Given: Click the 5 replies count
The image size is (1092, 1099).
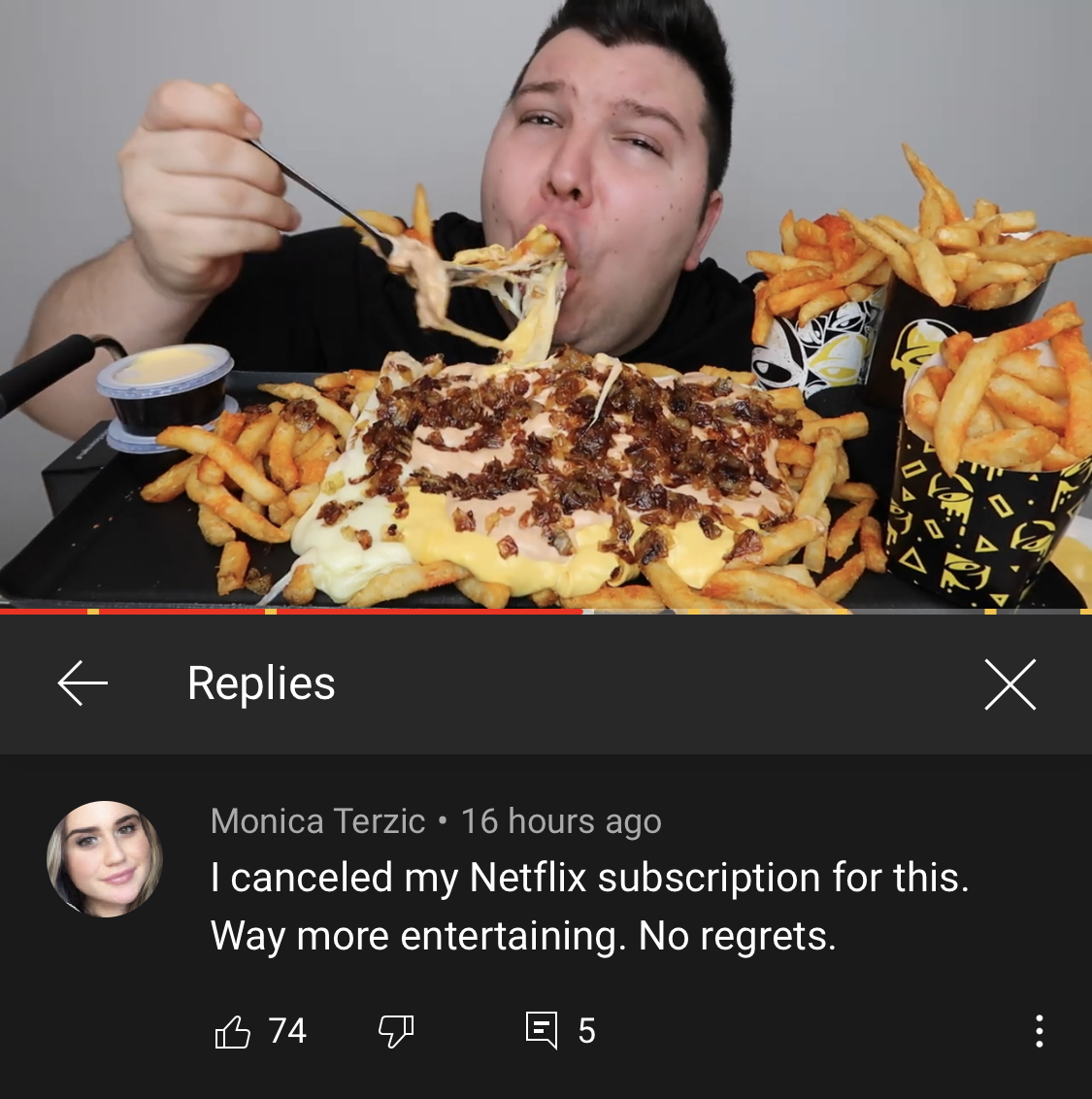Looking at the screenshot, I should pos(586,1031).
